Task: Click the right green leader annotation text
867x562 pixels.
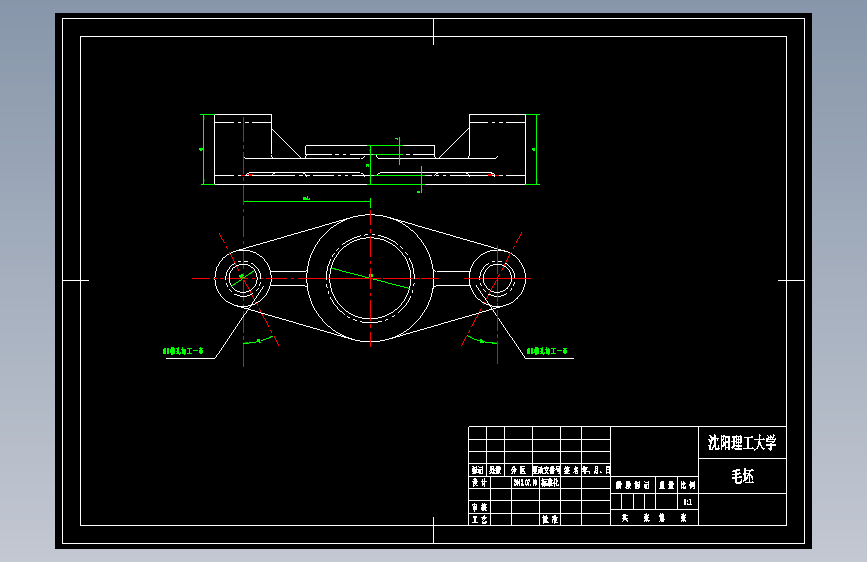Action: pos(547,351)
